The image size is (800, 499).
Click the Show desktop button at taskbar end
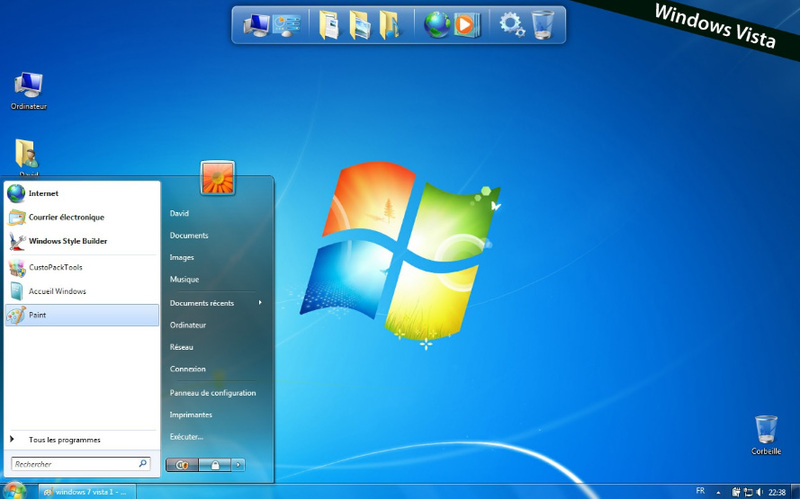[795, 491]
